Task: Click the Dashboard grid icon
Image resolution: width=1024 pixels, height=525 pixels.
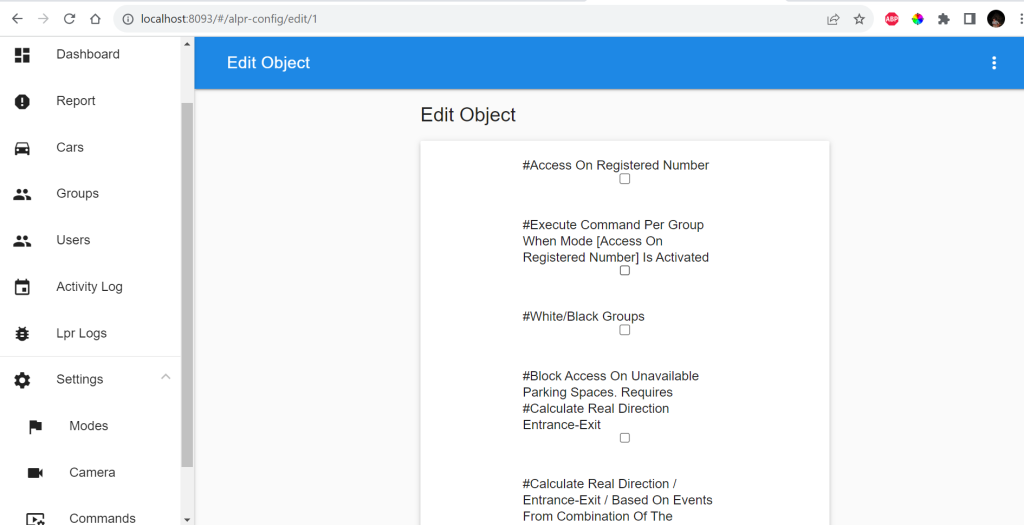Action: point(22,56)
